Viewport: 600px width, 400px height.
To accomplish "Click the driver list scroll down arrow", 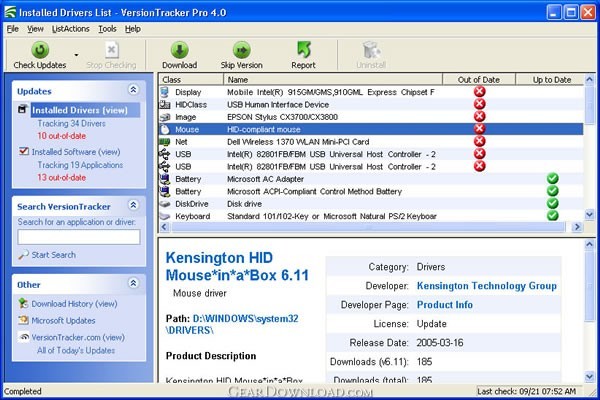I will pos(589,215).
